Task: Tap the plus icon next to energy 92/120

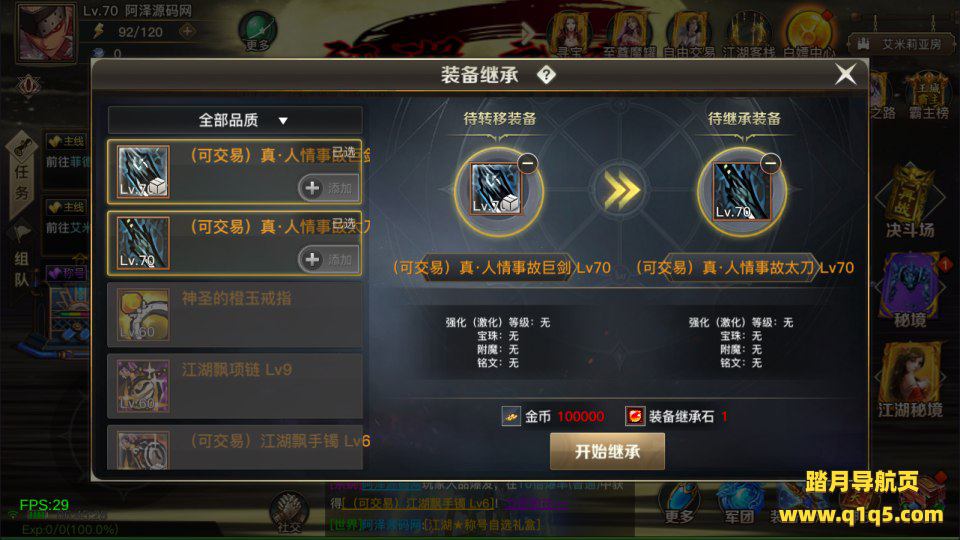Action: pyautogui.click(x=187, y=31)
